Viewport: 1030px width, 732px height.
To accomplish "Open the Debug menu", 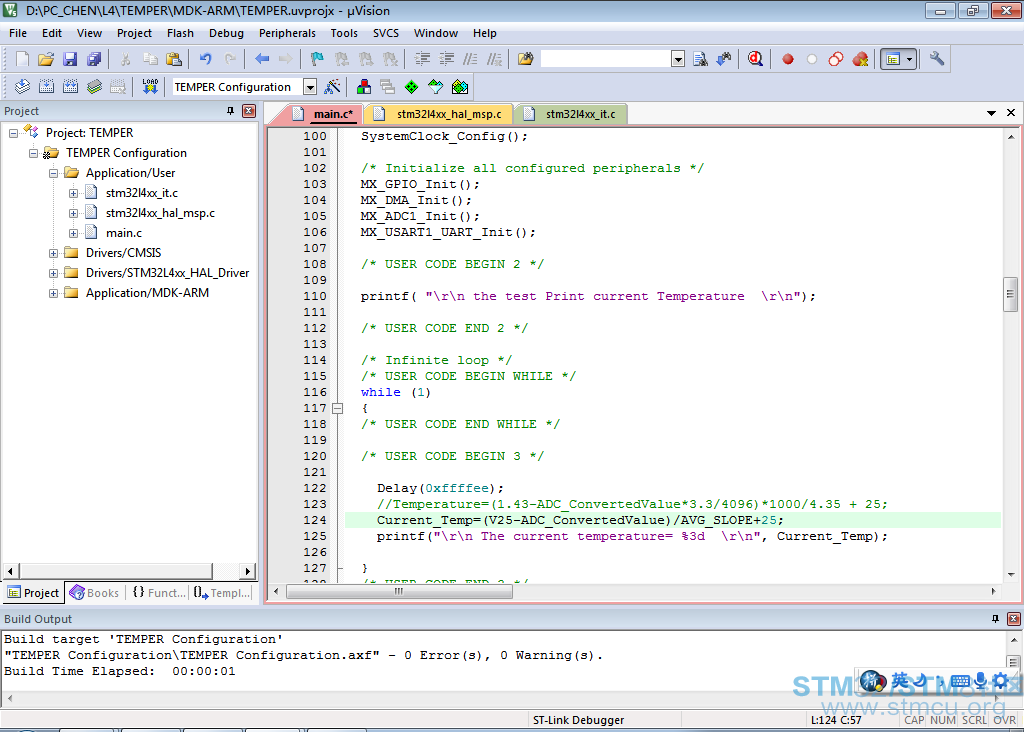I will point(226,33).
